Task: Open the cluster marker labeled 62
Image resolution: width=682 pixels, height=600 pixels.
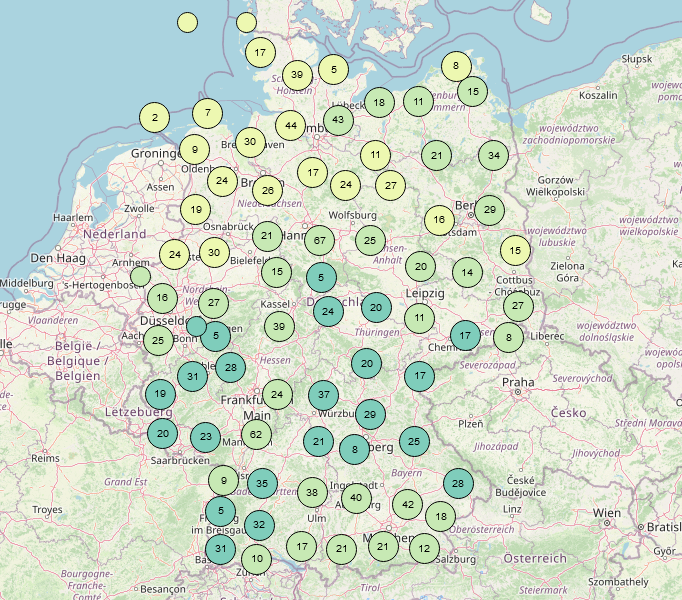Action: click(x=257, y=434)
